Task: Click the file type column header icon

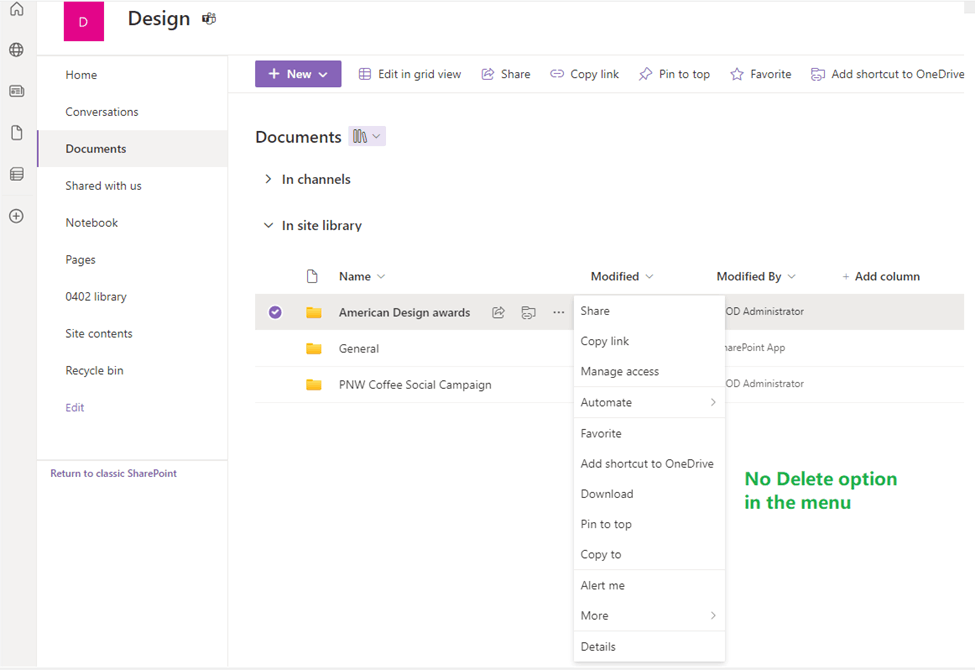Action: pos(312,276)
